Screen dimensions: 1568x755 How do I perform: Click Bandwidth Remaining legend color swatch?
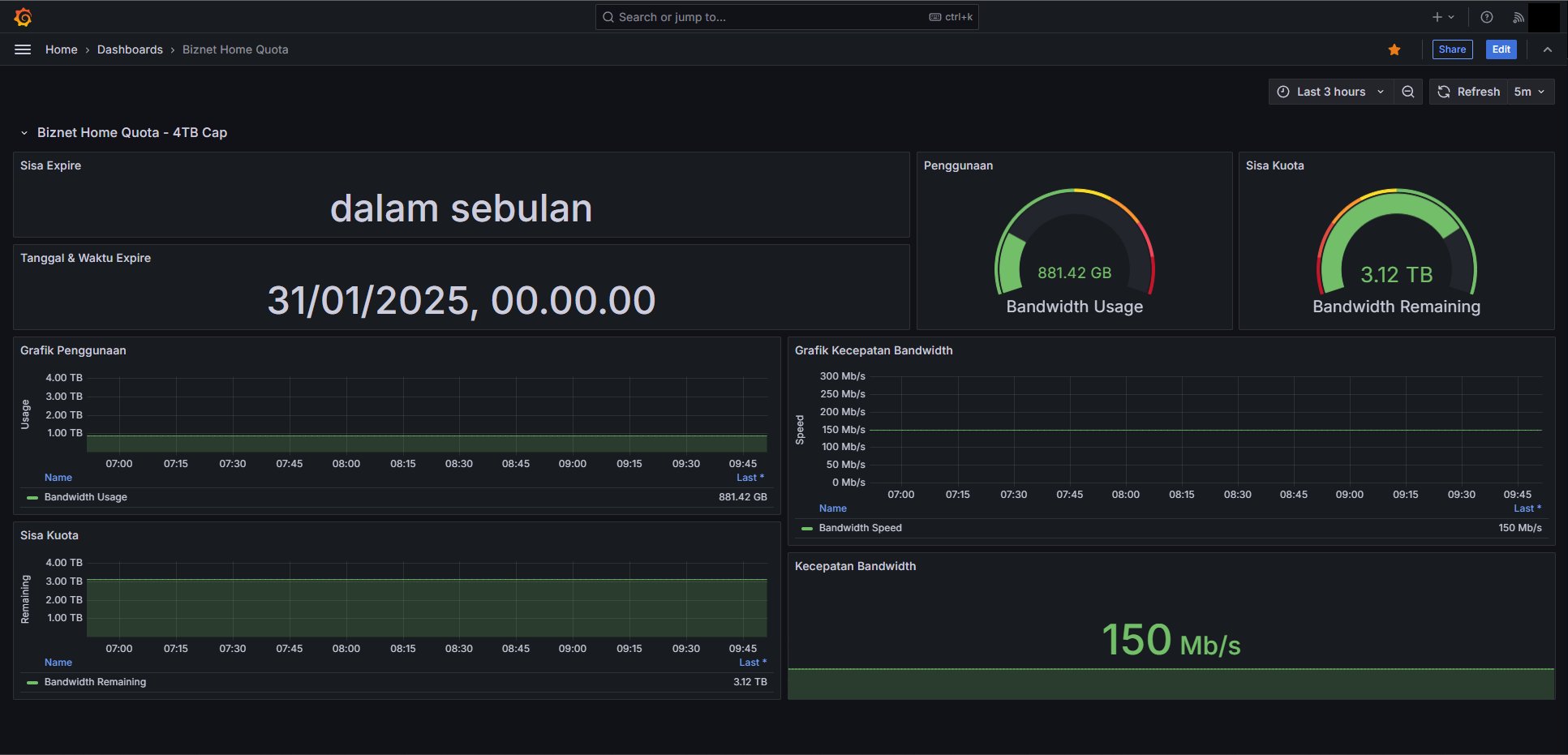pyautogui.click(x=32, y=682)
